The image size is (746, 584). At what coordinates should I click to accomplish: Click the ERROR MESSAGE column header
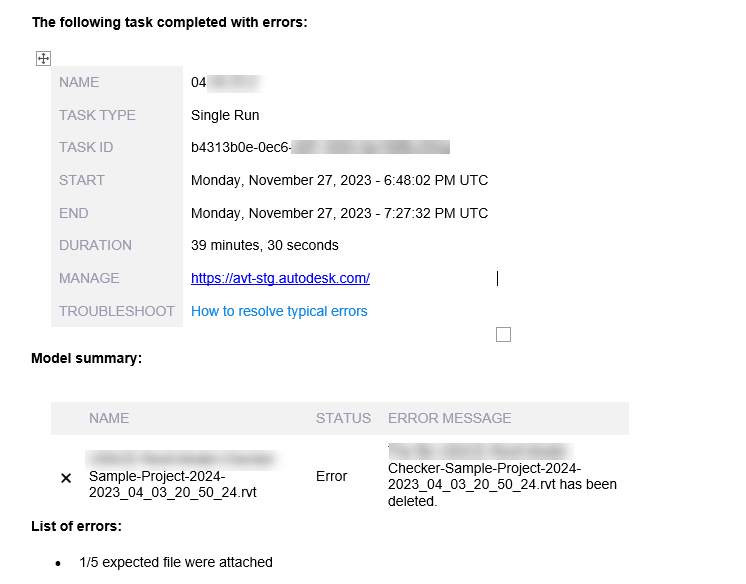tap(449, 418)
